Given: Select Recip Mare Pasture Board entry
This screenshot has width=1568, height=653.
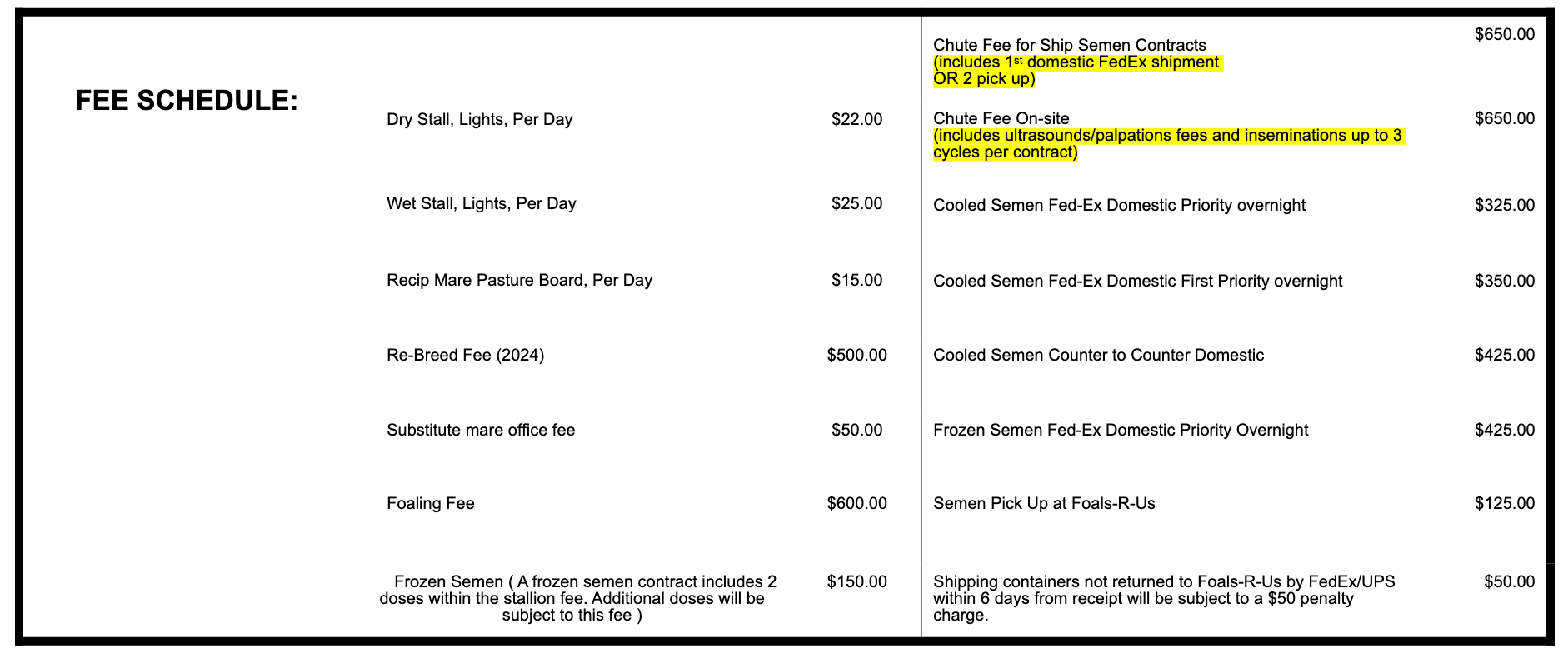Looking at the screenshot, I should 519,280.
